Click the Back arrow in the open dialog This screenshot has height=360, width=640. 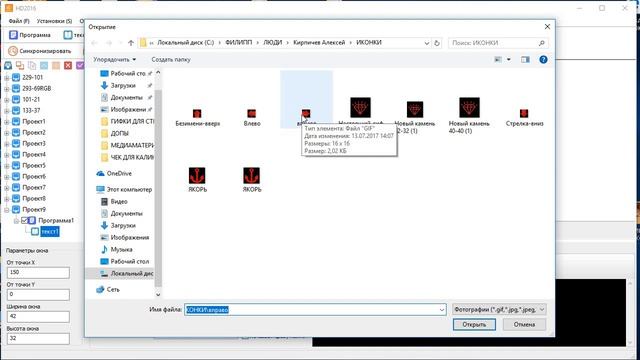95,43
